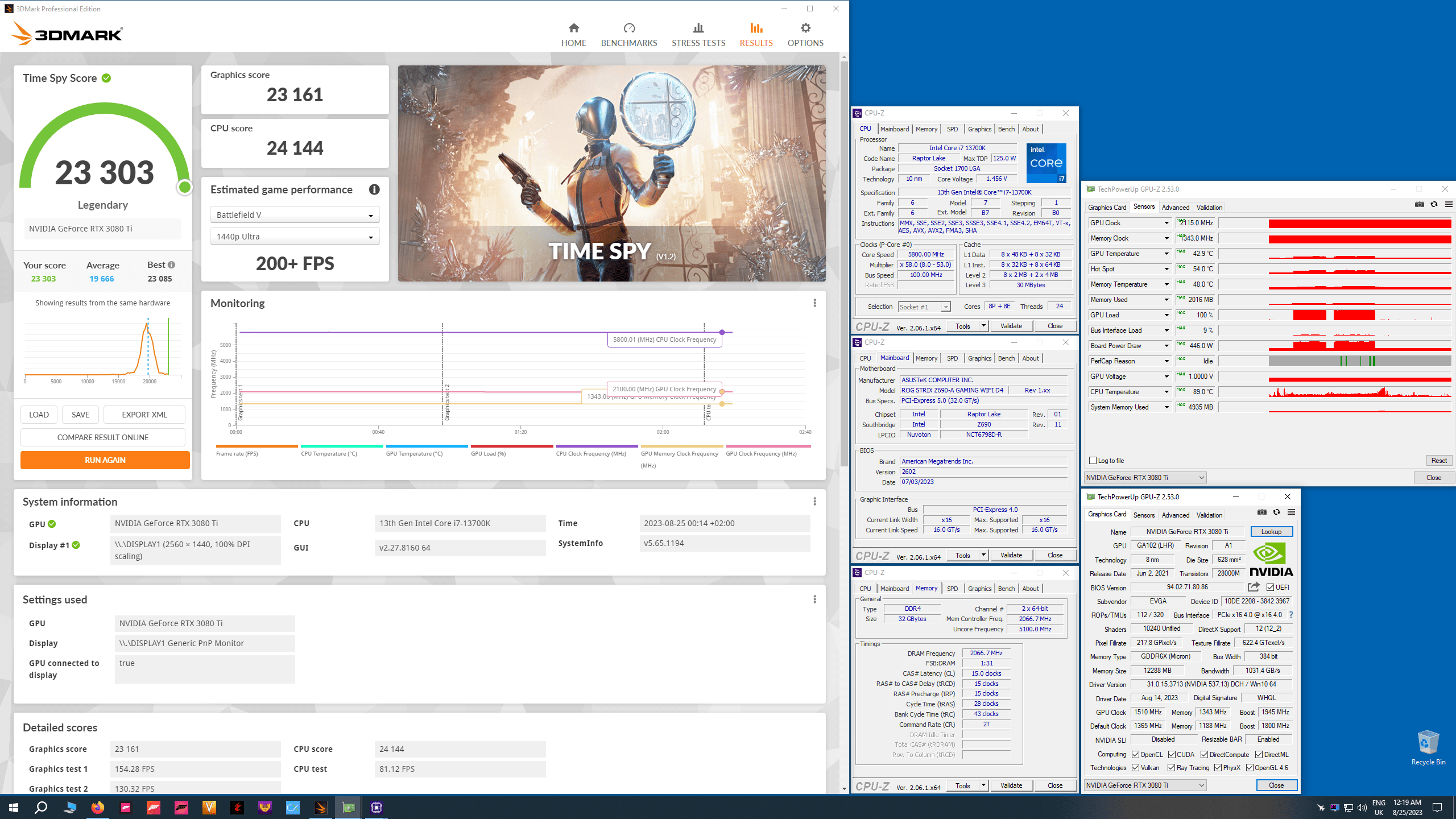Open Windows Start menu
This screenshot has height=819, width=1456.
tap(14, 807)
